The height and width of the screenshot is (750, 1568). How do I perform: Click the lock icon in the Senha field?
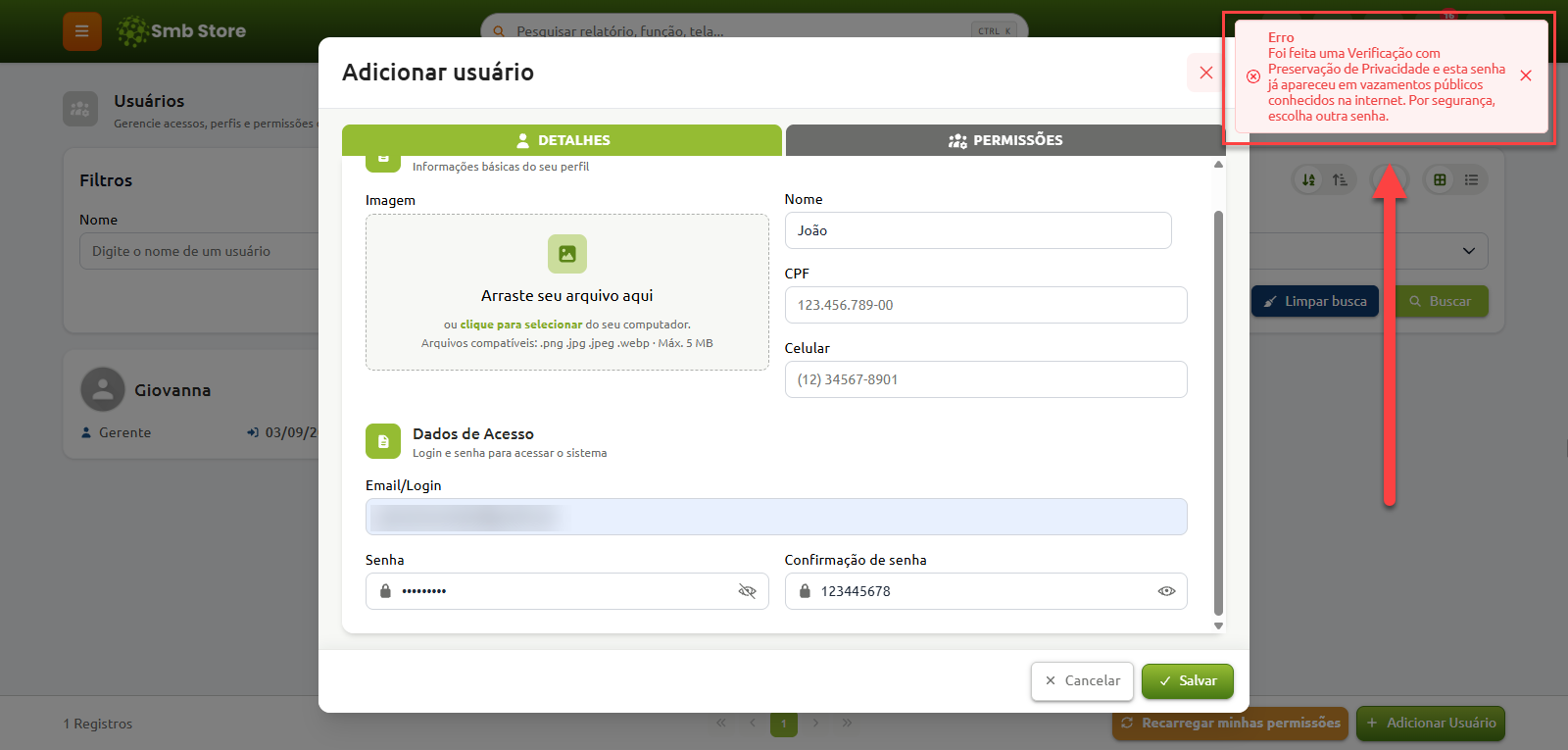pyautogui.click(x=385, y=591)
